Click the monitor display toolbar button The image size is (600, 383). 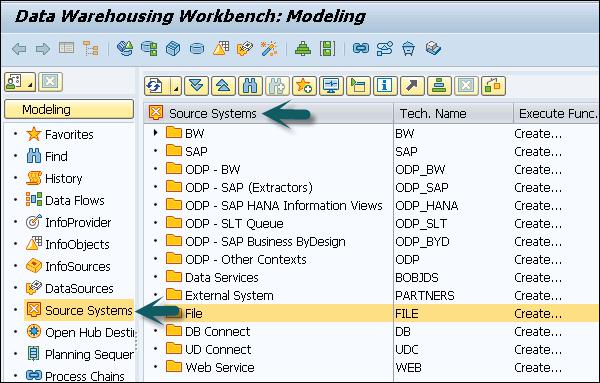pyautogui.click(x=331, y=86)
